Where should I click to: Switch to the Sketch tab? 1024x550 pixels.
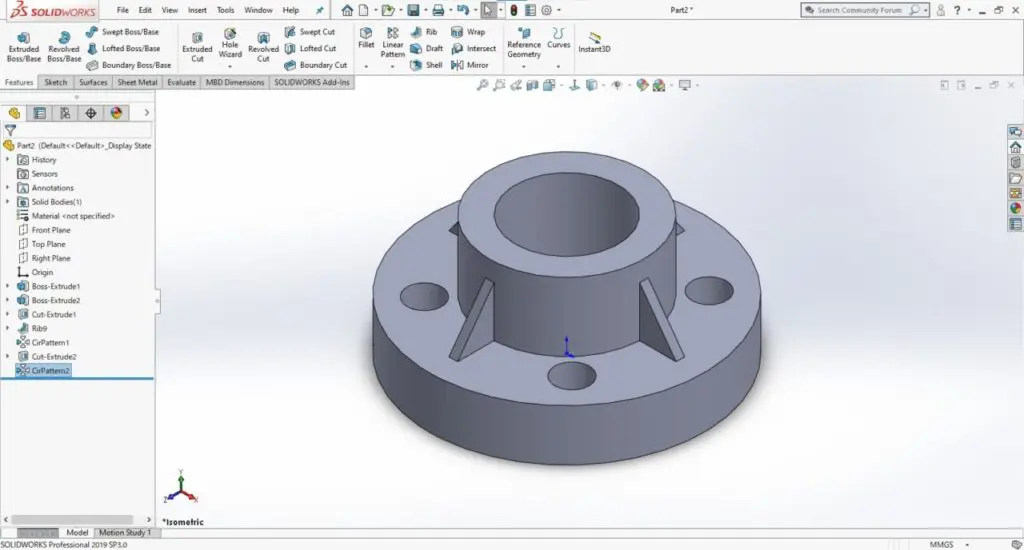56,83
